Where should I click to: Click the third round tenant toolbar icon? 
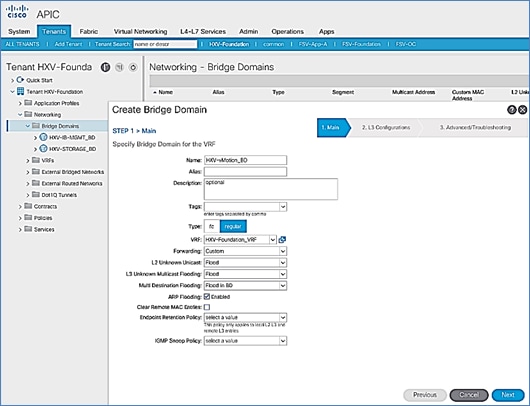[133, 67]
